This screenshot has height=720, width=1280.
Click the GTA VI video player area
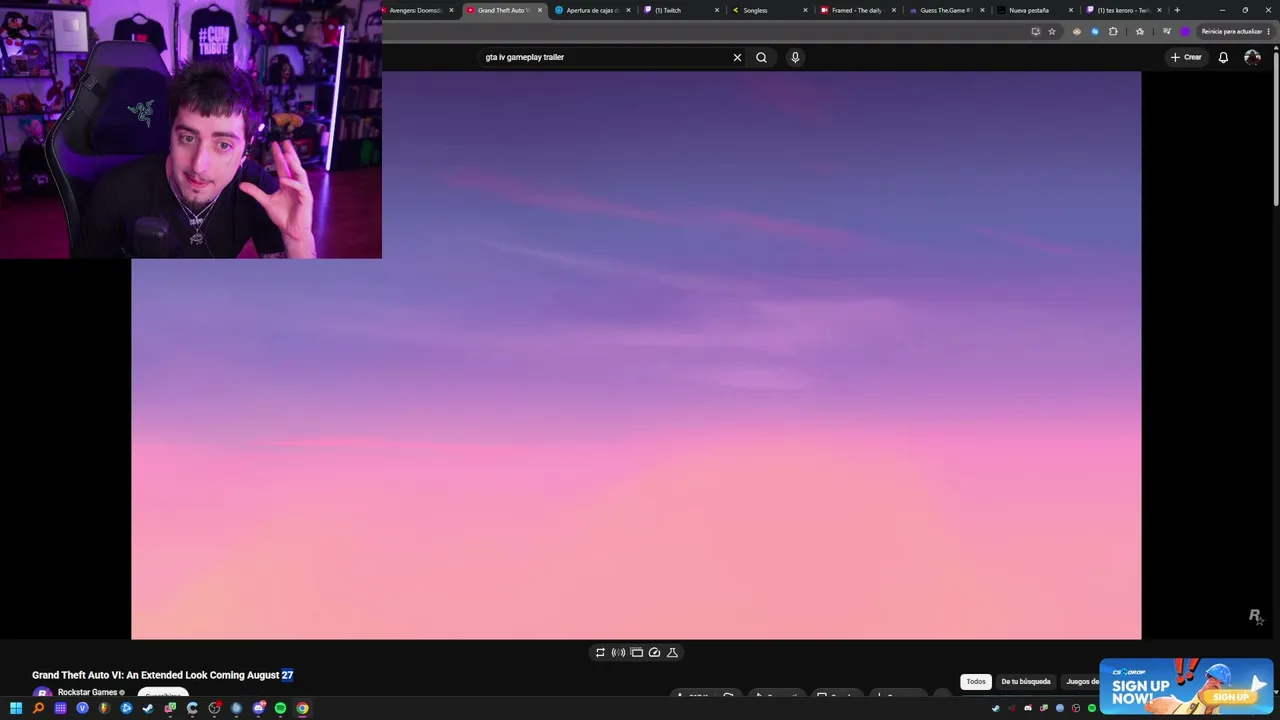pos(636,355)
